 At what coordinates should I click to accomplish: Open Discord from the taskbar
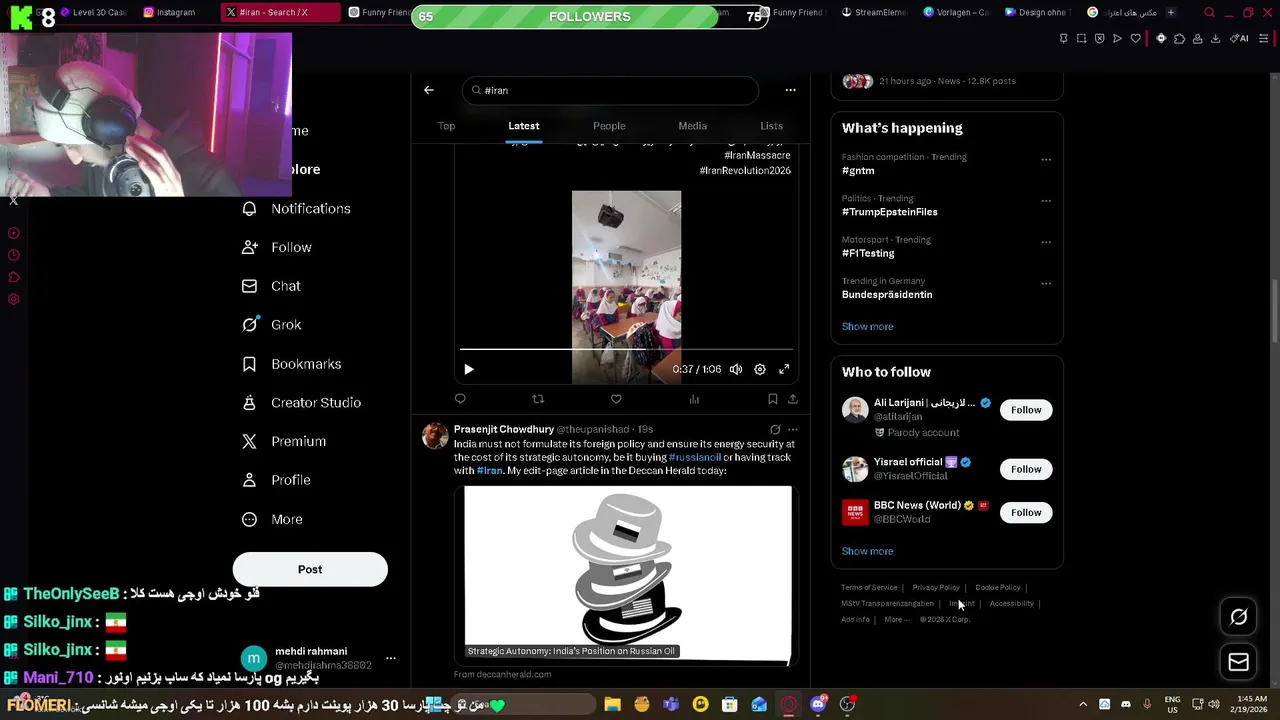point(818,704)
